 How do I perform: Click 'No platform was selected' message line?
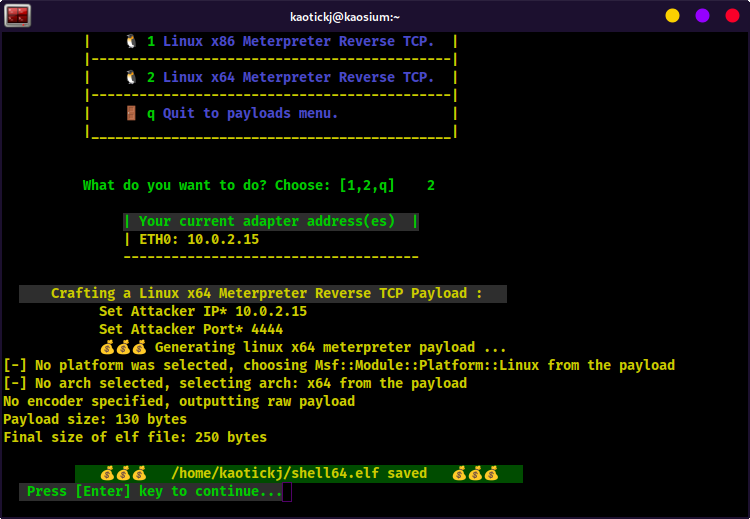click(x=339, y=365)
